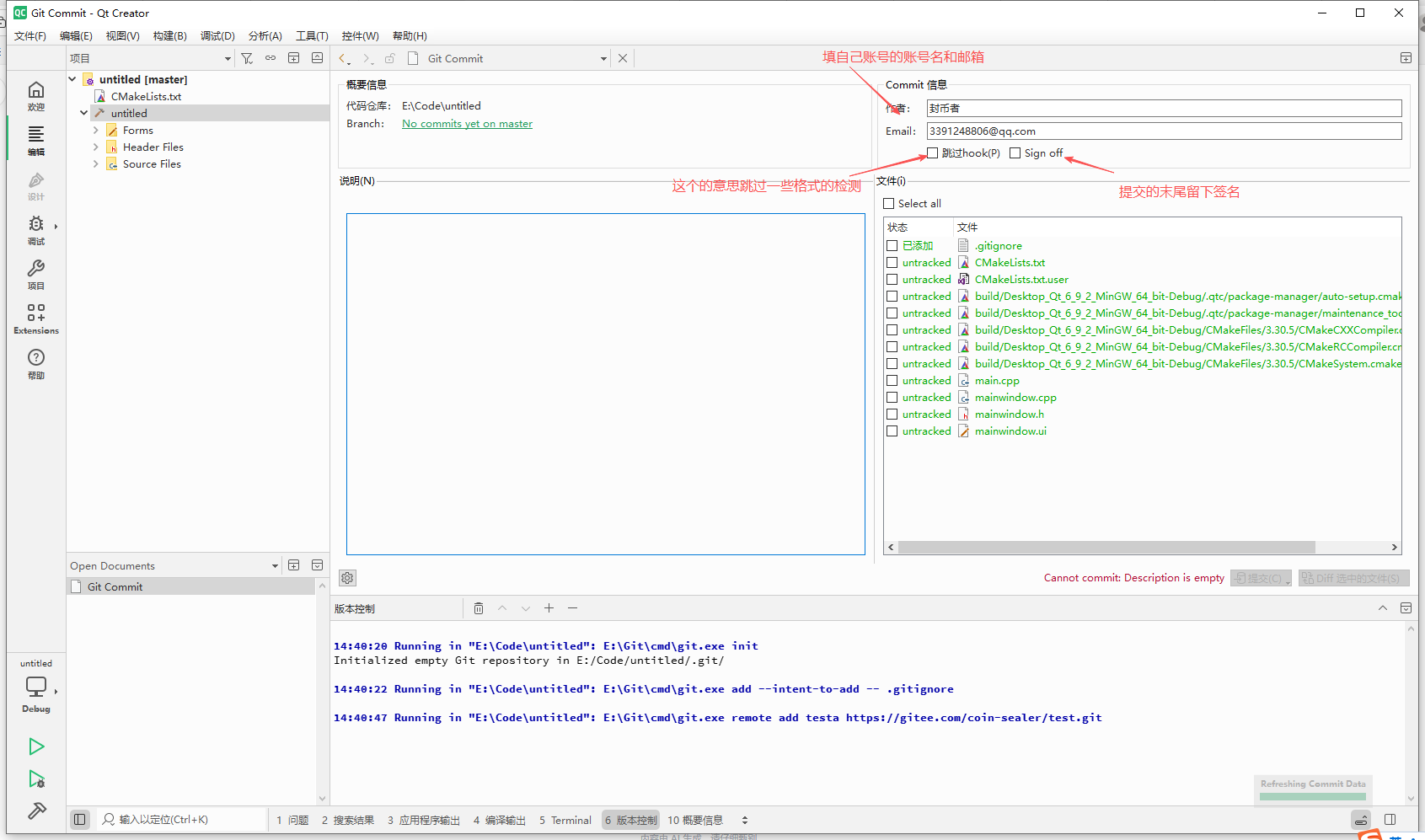Viewport: 1425px width, 840px height.
Task: Focus the commit description text box
Action: (605, 384)
